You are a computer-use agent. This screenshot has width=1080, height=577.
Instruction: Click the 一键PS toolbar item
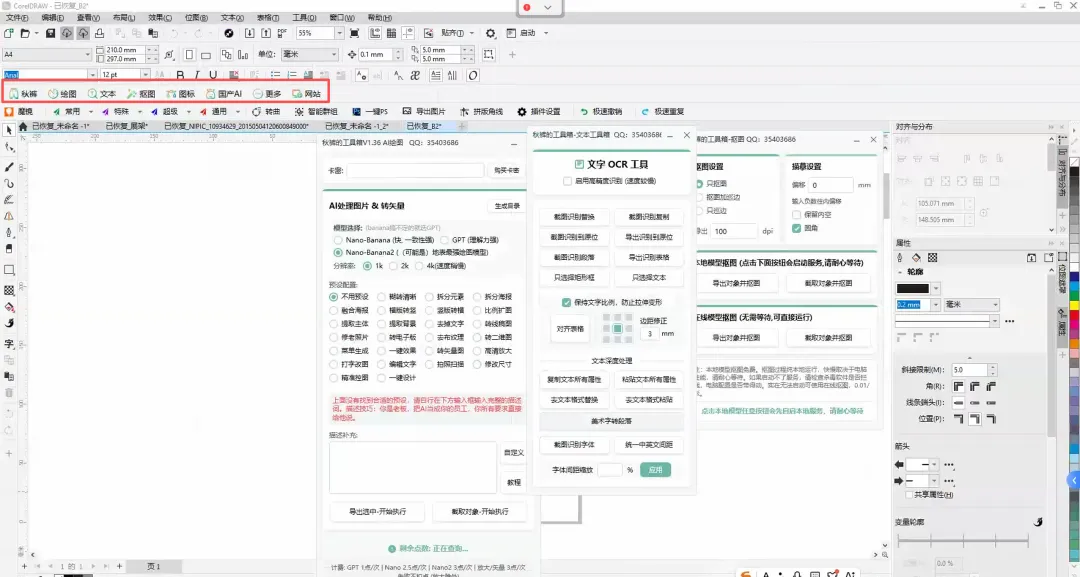[x=370, y=112]
